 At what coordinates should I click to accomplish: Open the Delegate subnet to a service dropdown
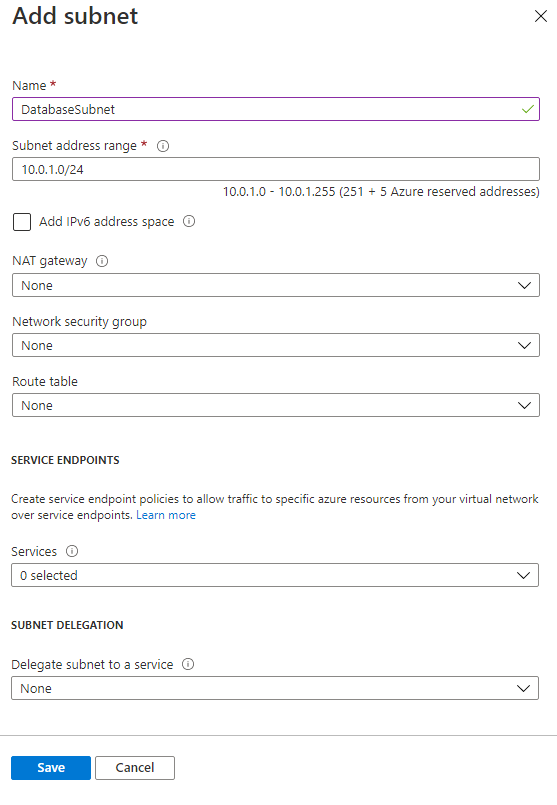(275, 688)
